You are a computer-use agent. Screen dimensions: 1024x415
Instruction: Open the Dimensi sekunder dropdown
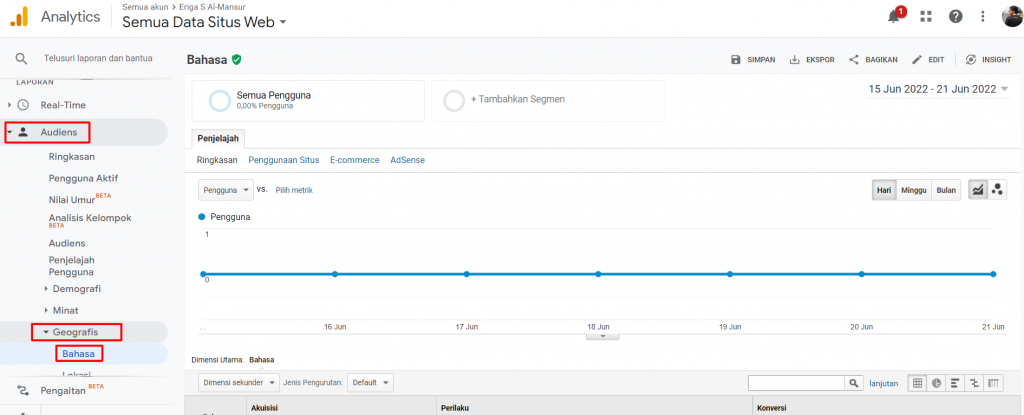(x=239, y=382)
